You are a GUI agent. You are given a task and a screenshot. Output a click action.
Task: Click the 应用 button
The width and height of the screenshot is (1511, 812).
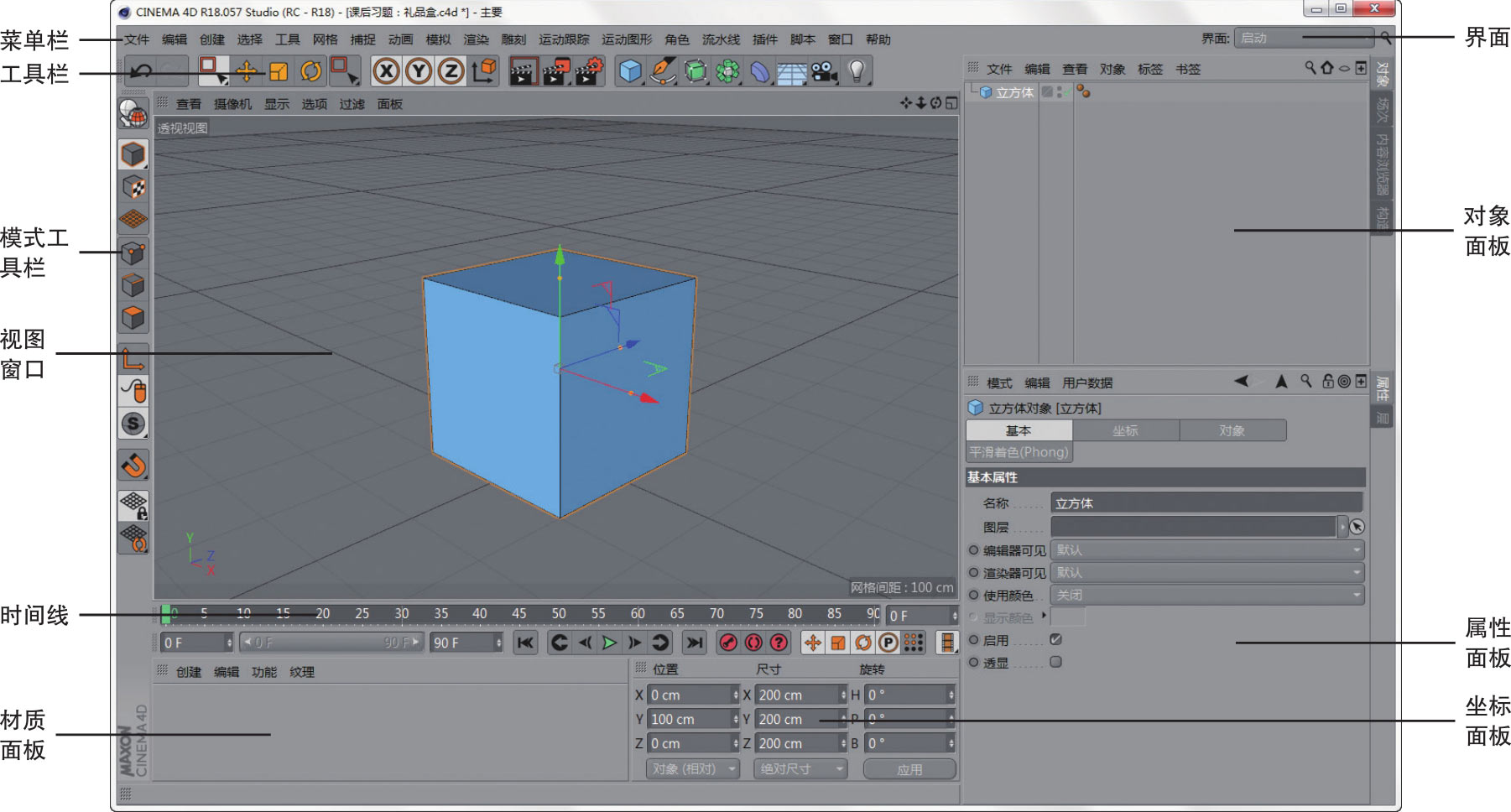click(x=909, y=769)
